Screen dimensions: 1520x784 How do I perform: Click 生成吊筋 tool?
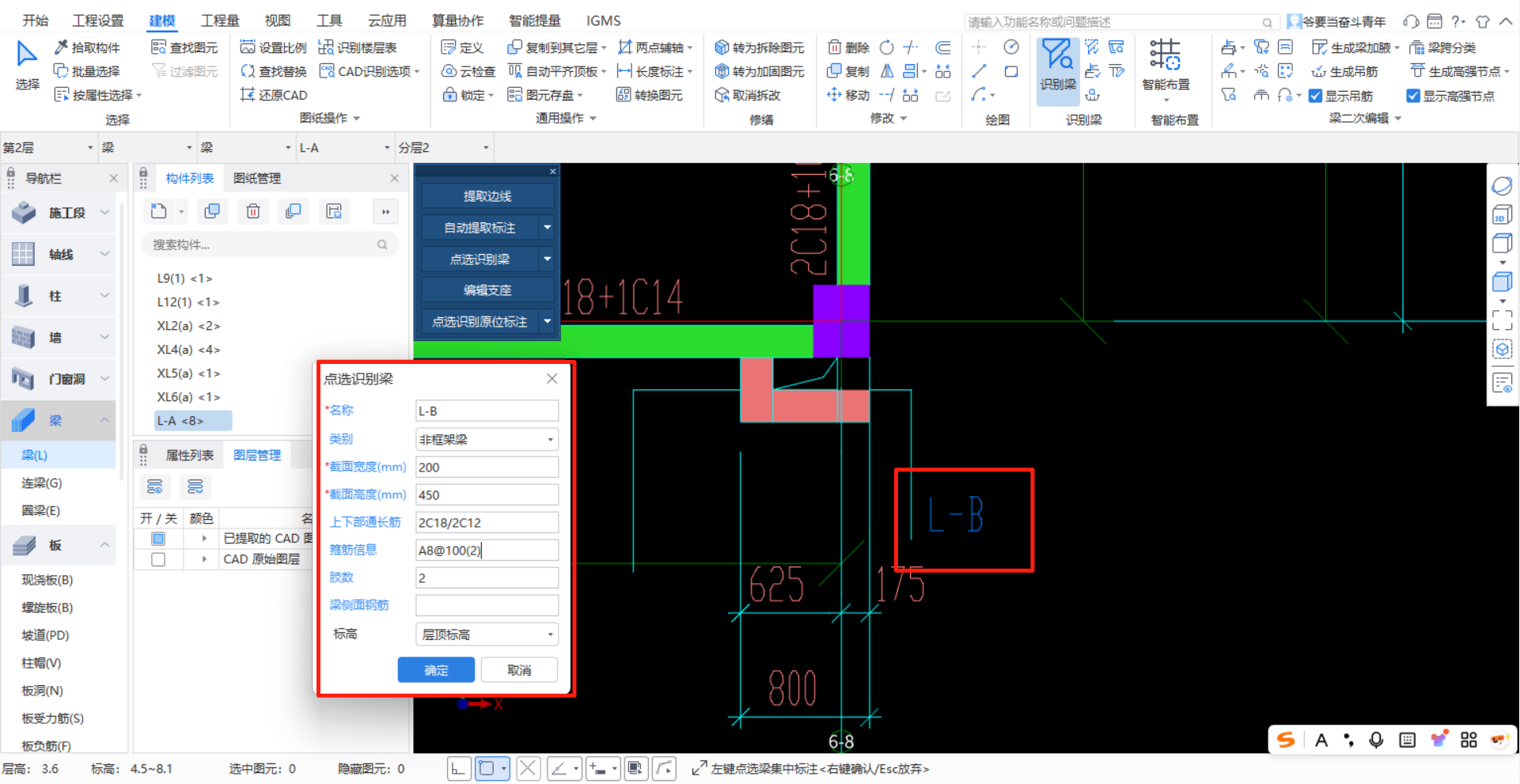tap(1344, 71)
